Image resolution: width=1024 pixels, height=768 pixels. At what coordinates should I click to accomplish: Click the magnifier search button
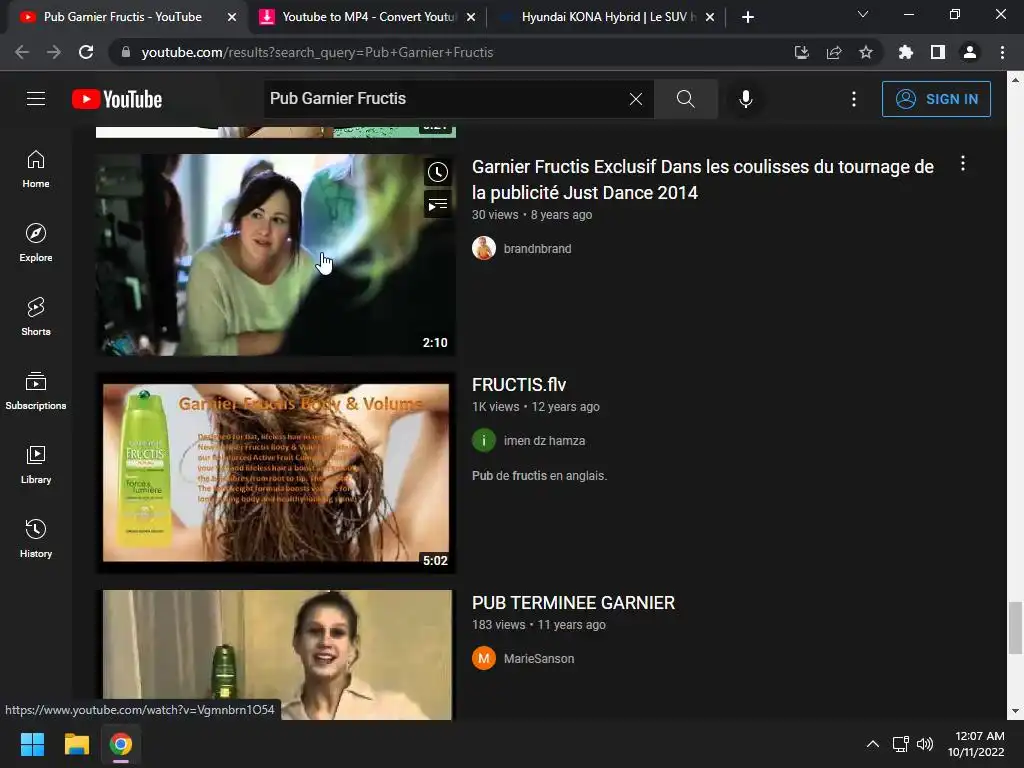click(x=685, y=99)
